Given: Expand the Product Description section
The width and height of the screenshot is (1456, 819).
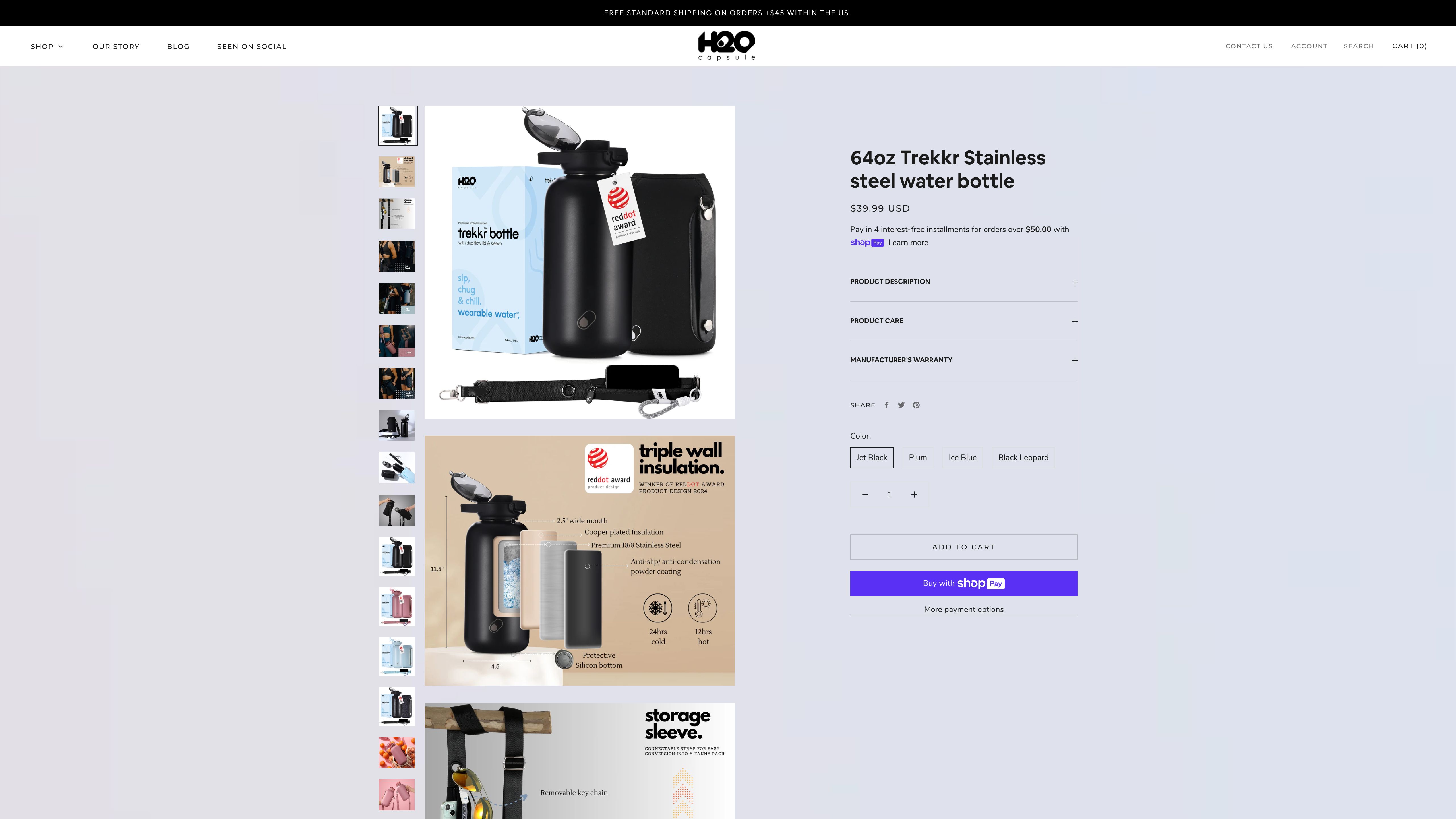Looking at the screenshot, I should (964, 282).
